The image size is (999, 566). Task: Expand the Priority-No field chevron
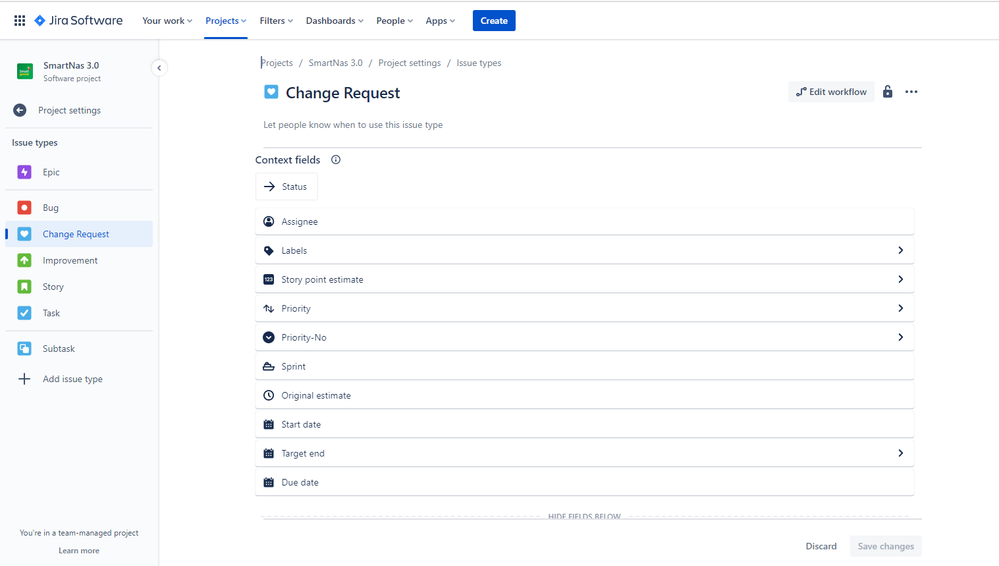pyautogui.click(x=900, y=337)
